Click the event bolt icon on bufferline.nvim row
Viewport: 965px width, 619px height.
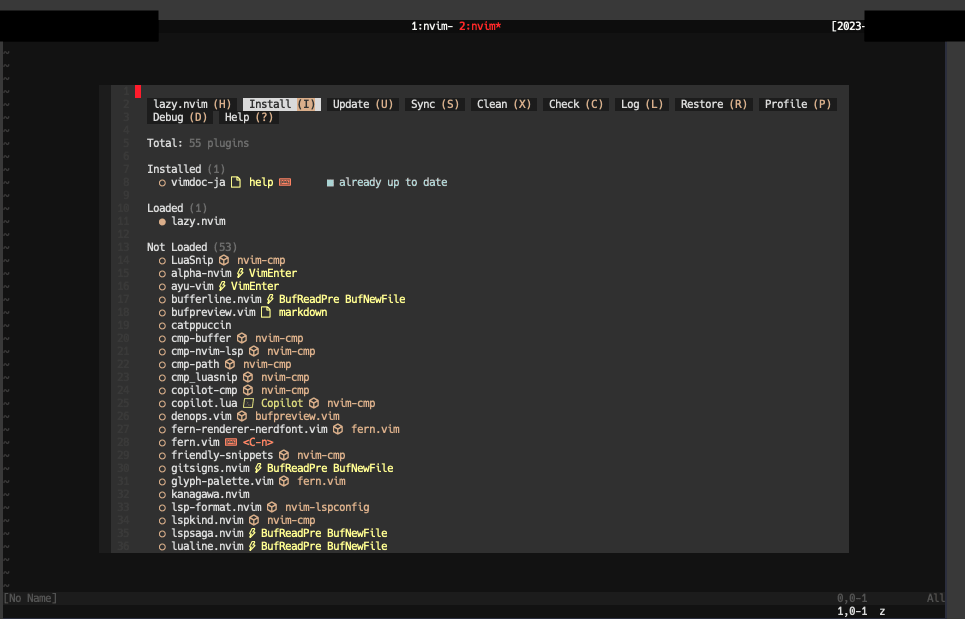tap(270, 299)
